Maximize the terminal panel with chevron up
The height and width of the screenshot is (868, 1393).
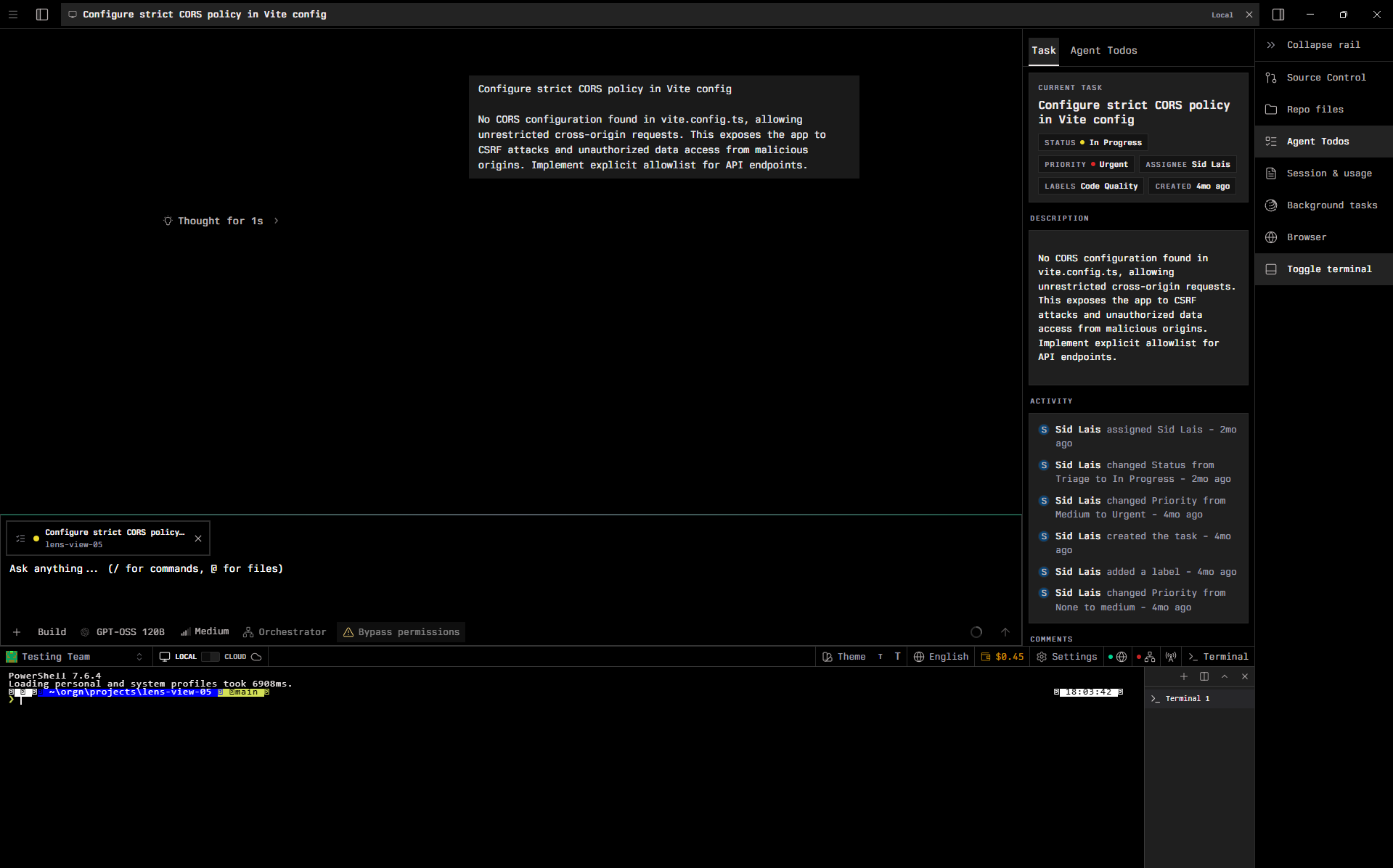pos(1225,676)
